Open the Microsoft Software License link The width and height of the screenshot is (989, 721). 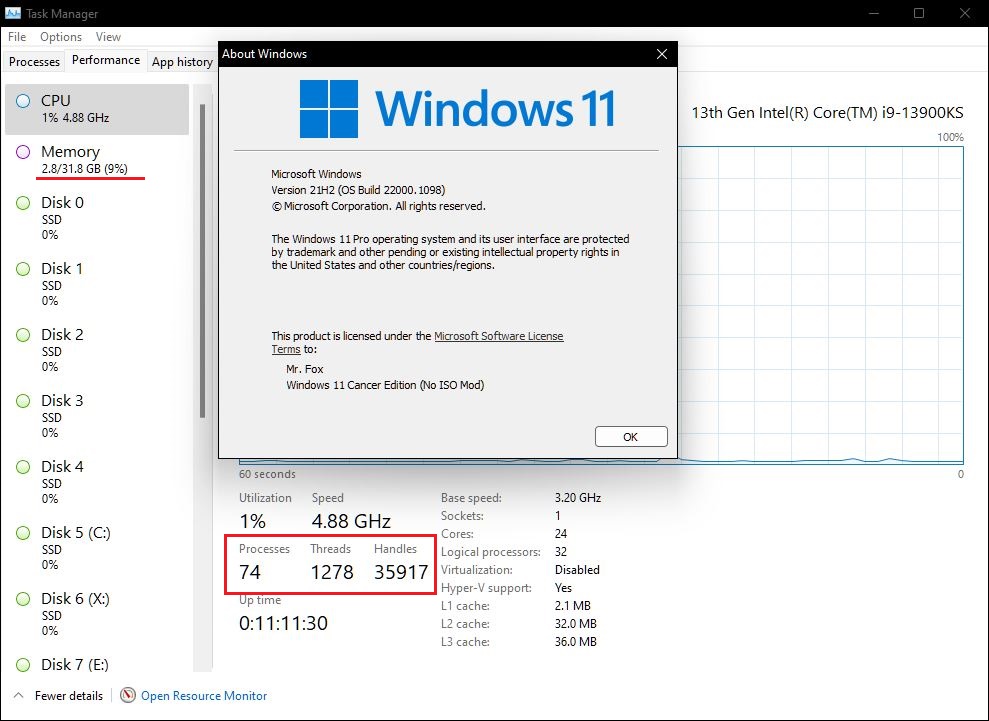[x=498, y=336]
